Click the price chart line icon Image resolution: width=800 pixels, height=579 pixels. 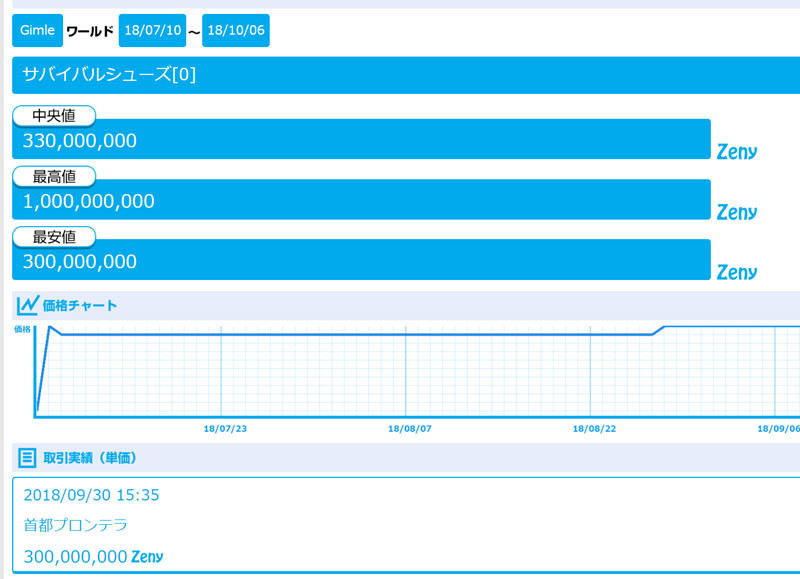[x=28, y=306]
